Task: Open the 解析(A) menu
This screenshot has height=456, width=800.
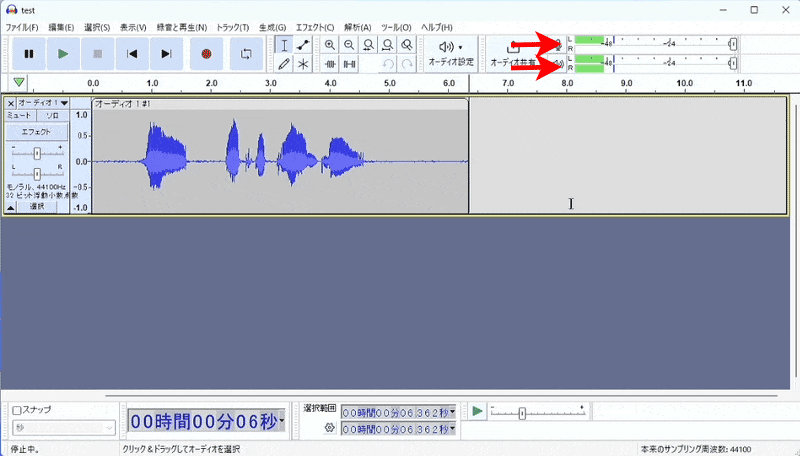Action: pyautogui.click(x=358, y=27)
